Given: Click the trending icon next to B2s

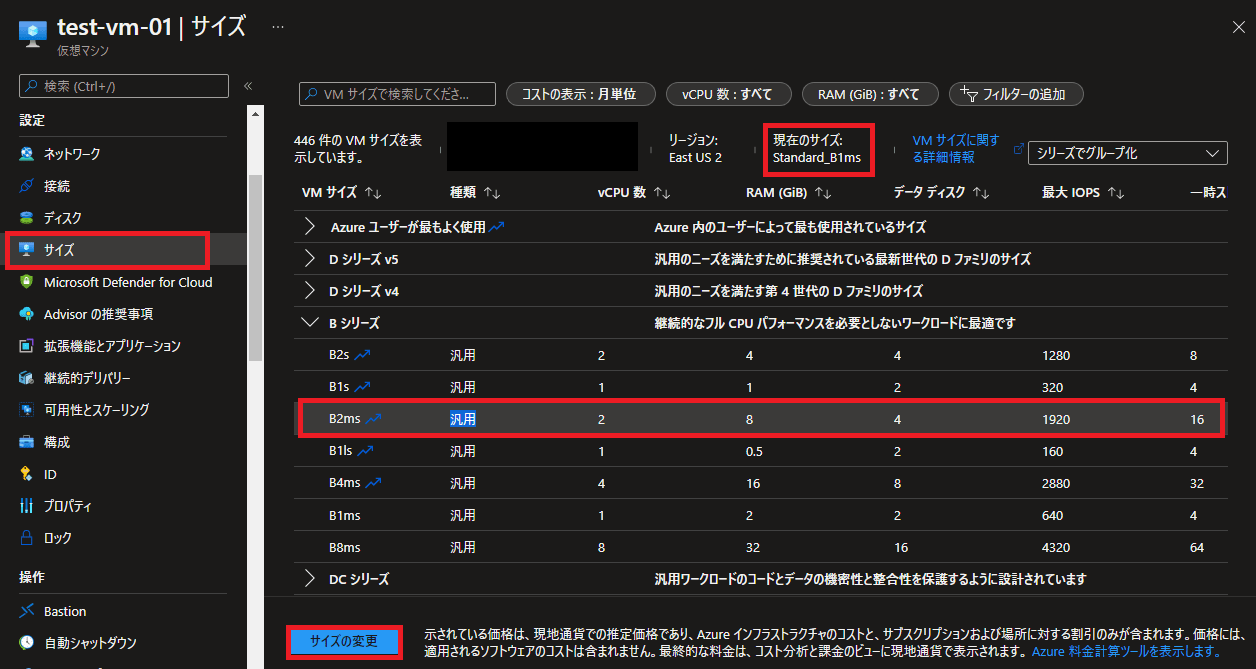Looking at the screenshot, I should [x=362, y=355].
